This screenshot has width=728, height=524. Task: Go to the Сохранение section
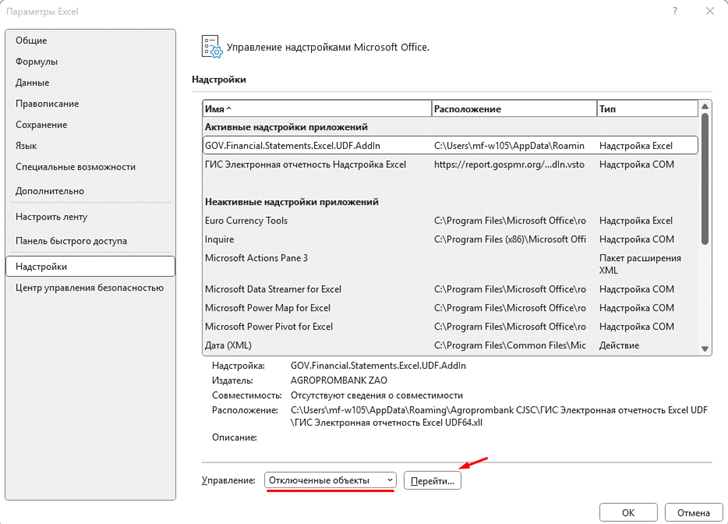(x=41, y=125)
